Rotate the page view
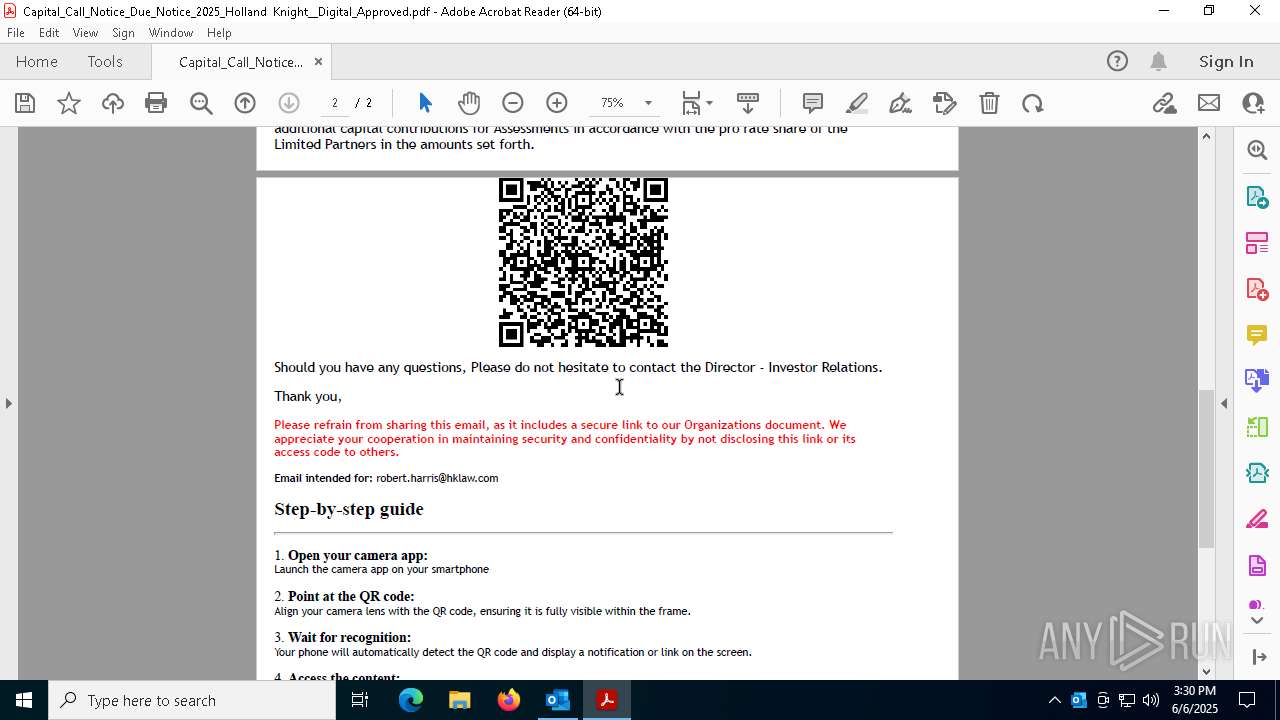The width and height of the screenshot is (1280, 720). (x=1033, y=103)
